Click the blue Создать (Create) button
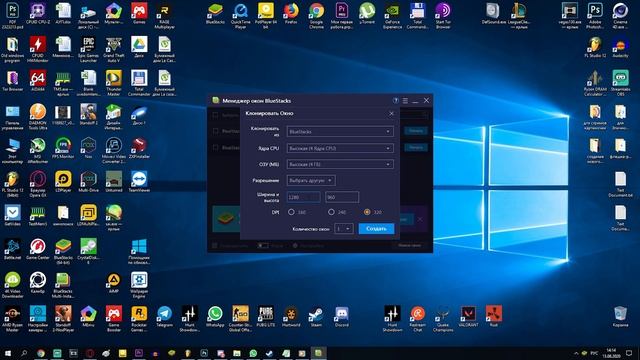 tap(376, 229)
